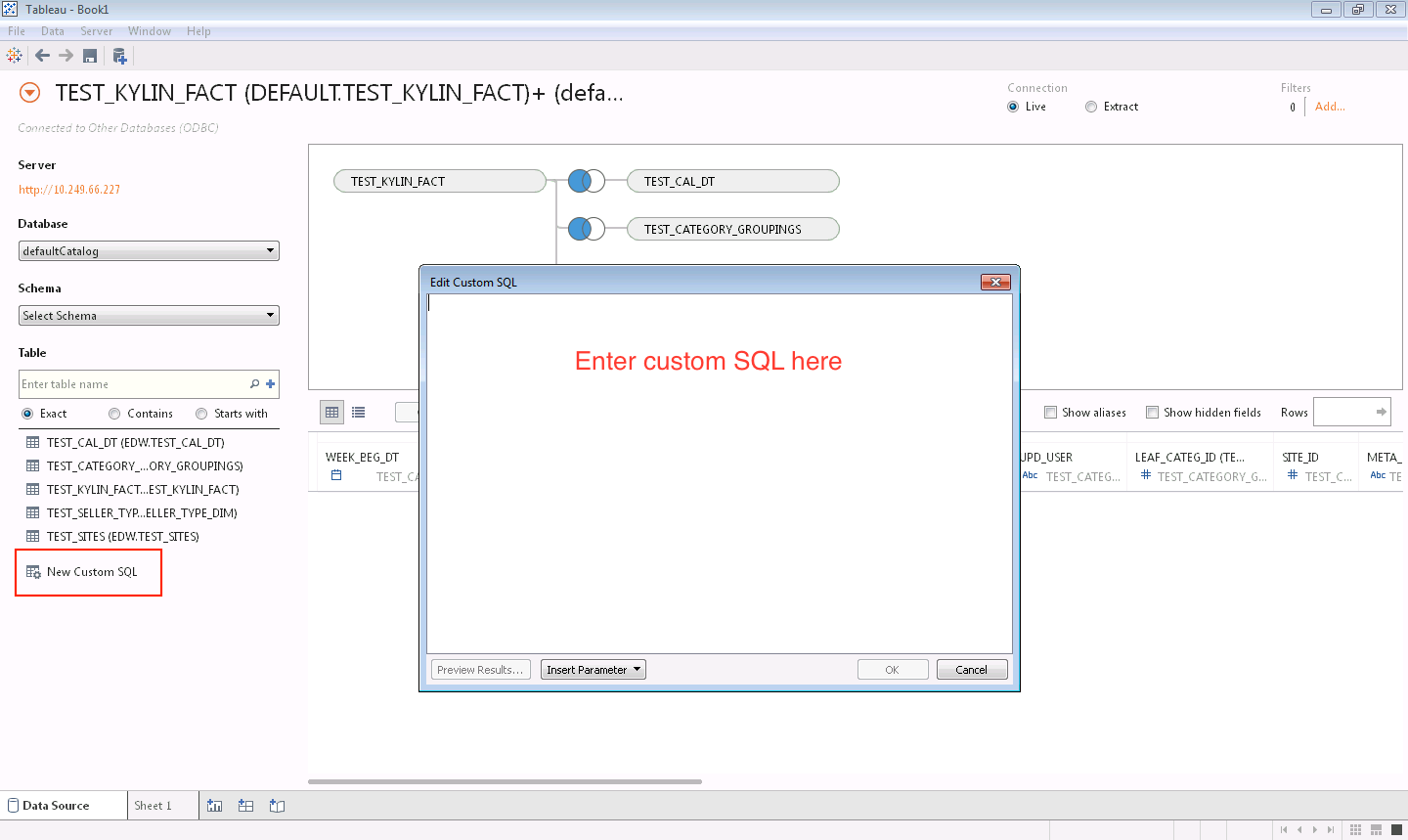
Task: Expand the Select Schema dropdown
Action: point(149,316)
